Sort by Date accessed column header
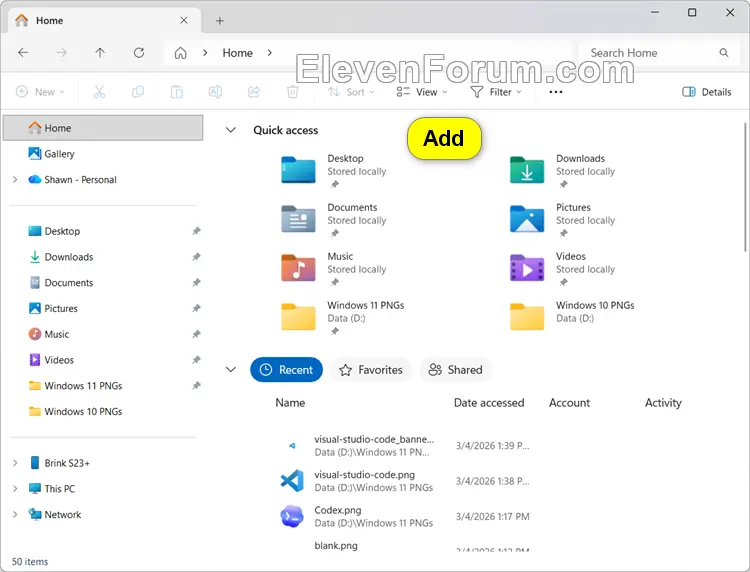 pyautogui.click(x=489, y=403)
